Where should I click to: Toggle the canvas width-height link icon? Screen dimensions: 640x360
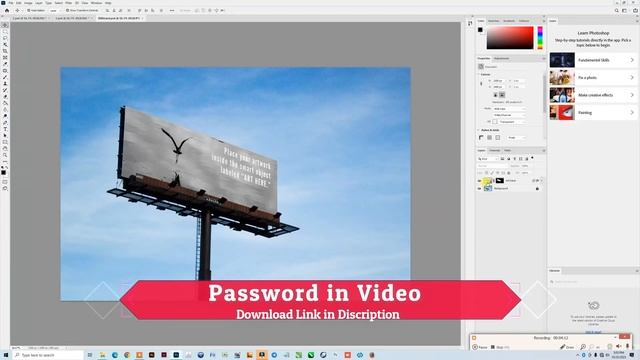point(481,84)
